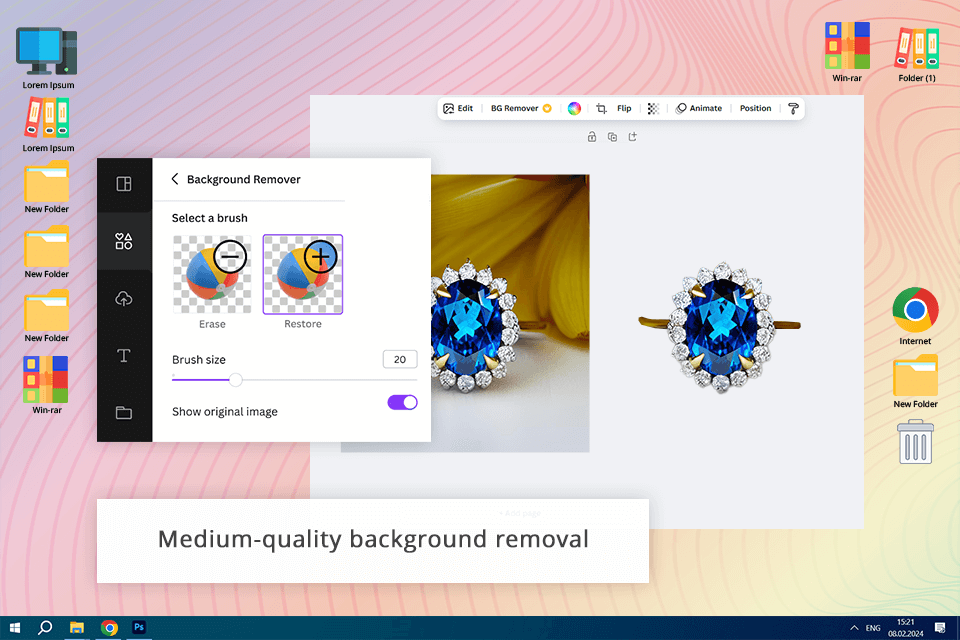Click the paint roller copy-style icon

tap(793, 108)
